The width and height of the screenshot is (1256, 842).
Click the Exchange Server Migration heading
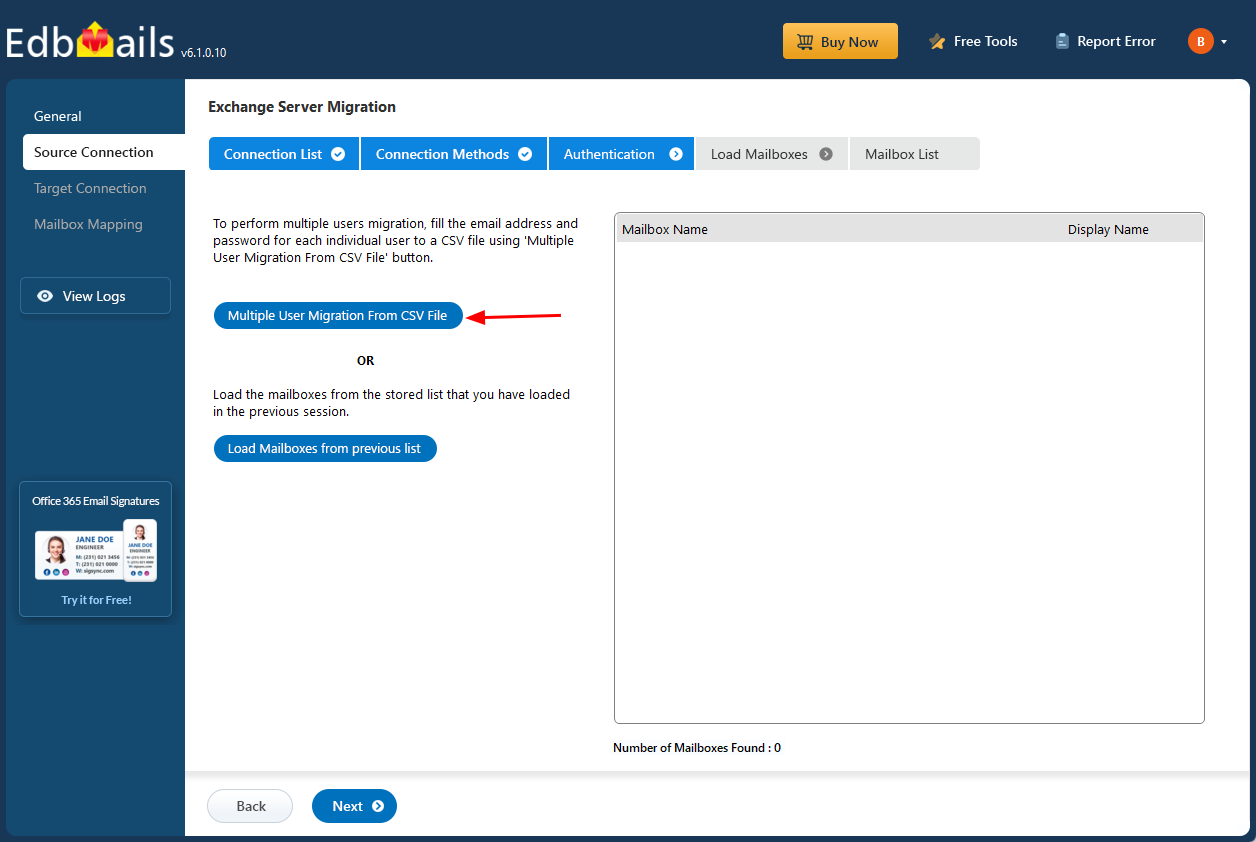coord(302,107)
